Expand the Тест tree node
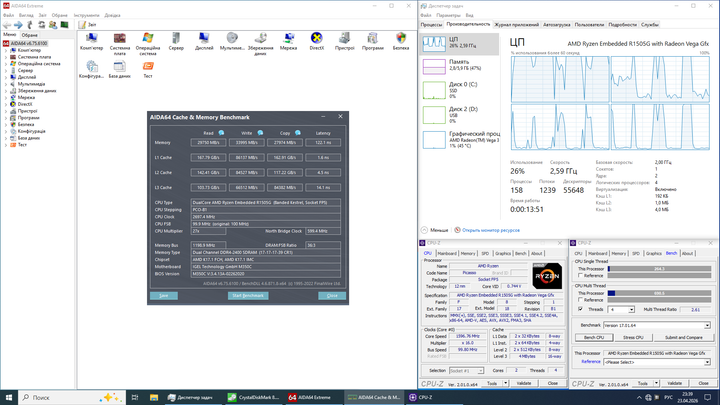720x405 pixels. tap(6, 145)
